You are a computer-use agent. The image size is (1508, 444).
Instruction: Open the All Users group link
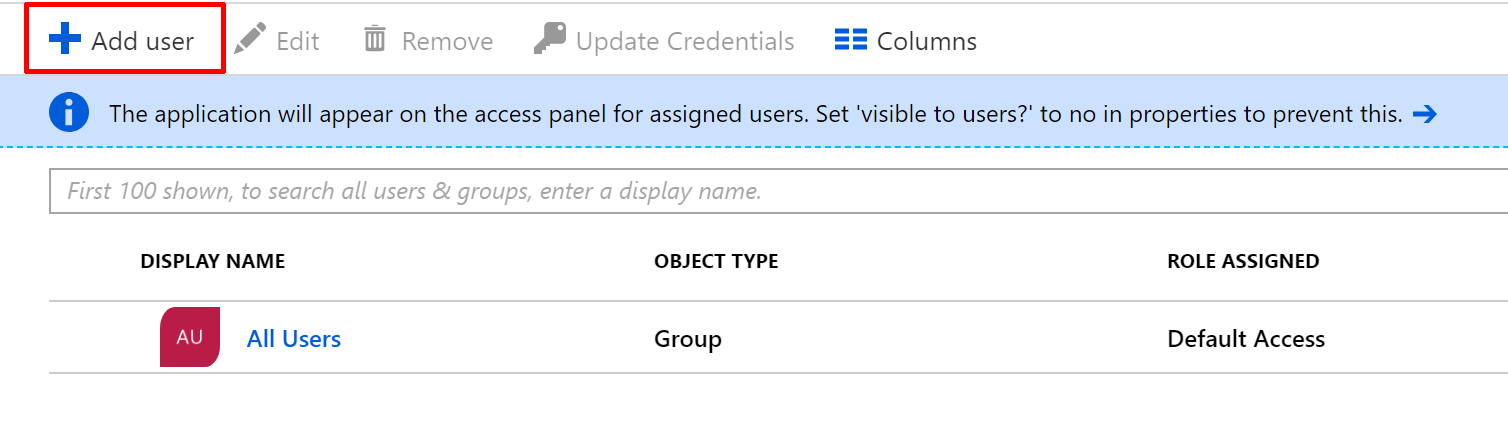click(x=294, y=339)
